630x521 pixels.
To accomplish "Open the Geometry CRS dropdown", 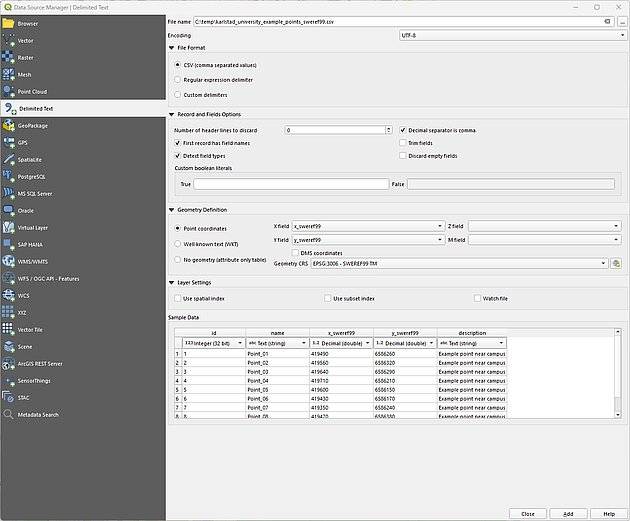I will tap(459, 264).
